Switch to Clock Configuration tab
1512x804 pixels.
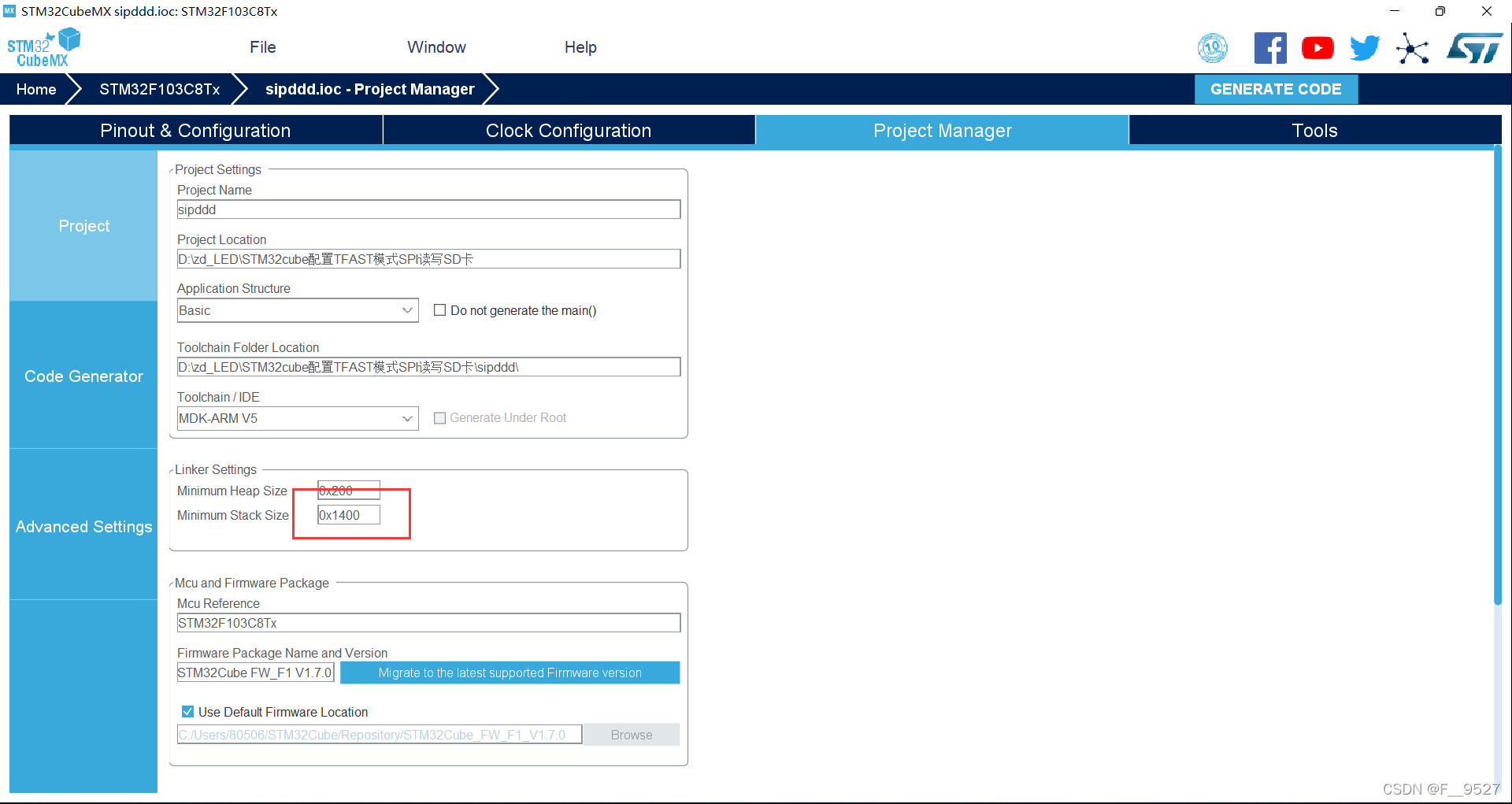tap(569, 130)
